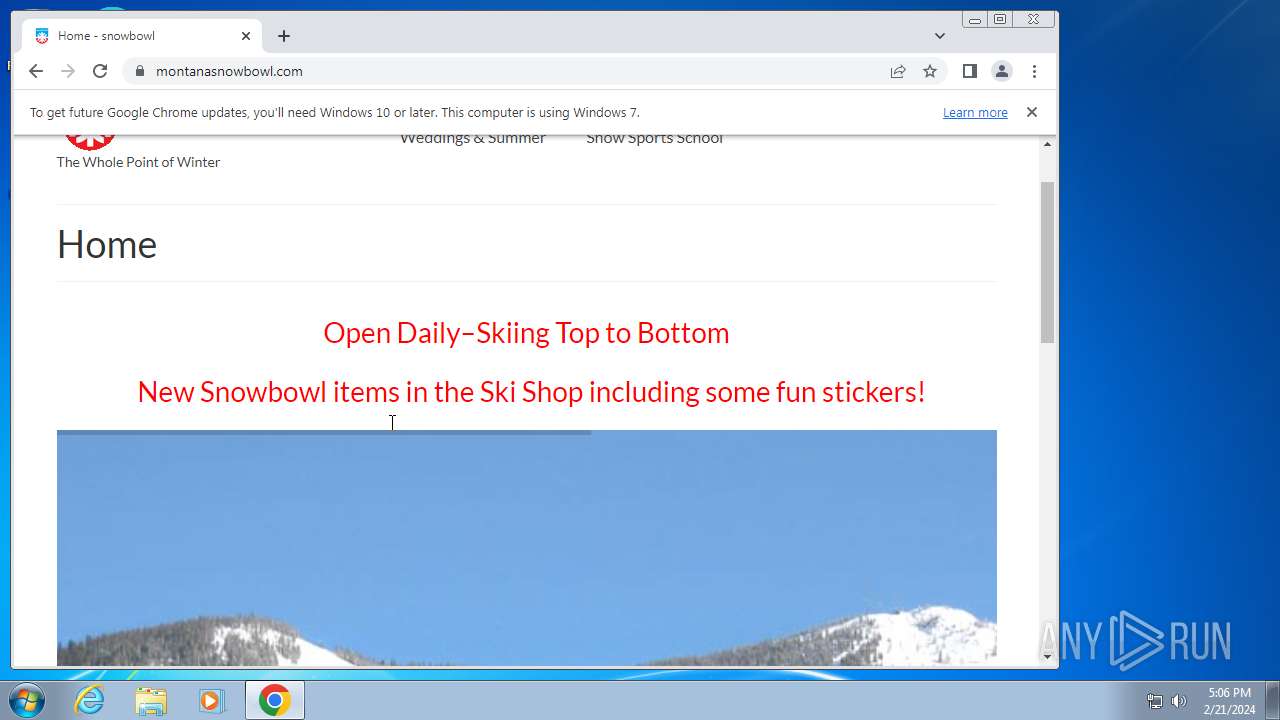Click the Snowbowl red logo
Viewport: 1280px width, 720px height.
point(90,142)
